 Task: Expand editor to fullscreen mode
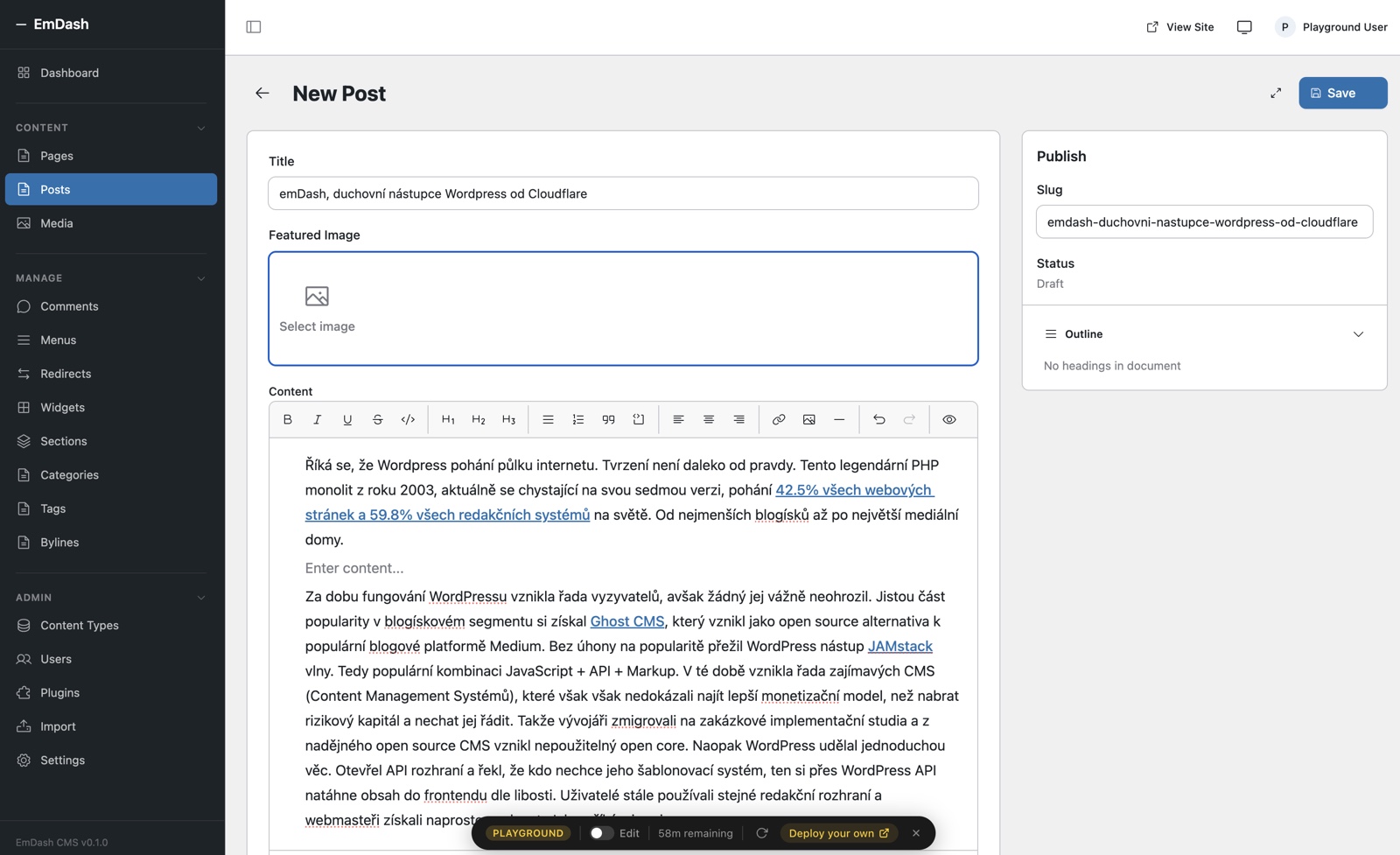click(x=1276, y=93)
